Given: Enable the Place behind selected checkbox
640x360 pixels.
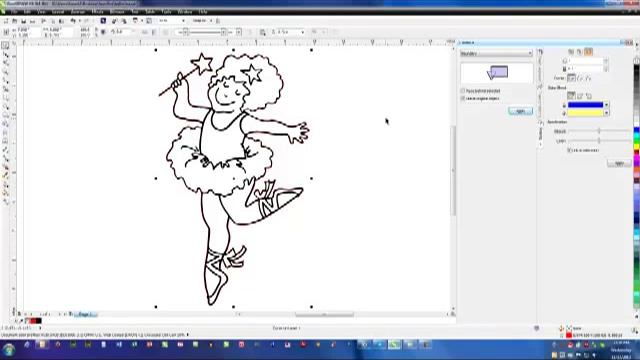Looking at the screenshot, I should (463, 91).
